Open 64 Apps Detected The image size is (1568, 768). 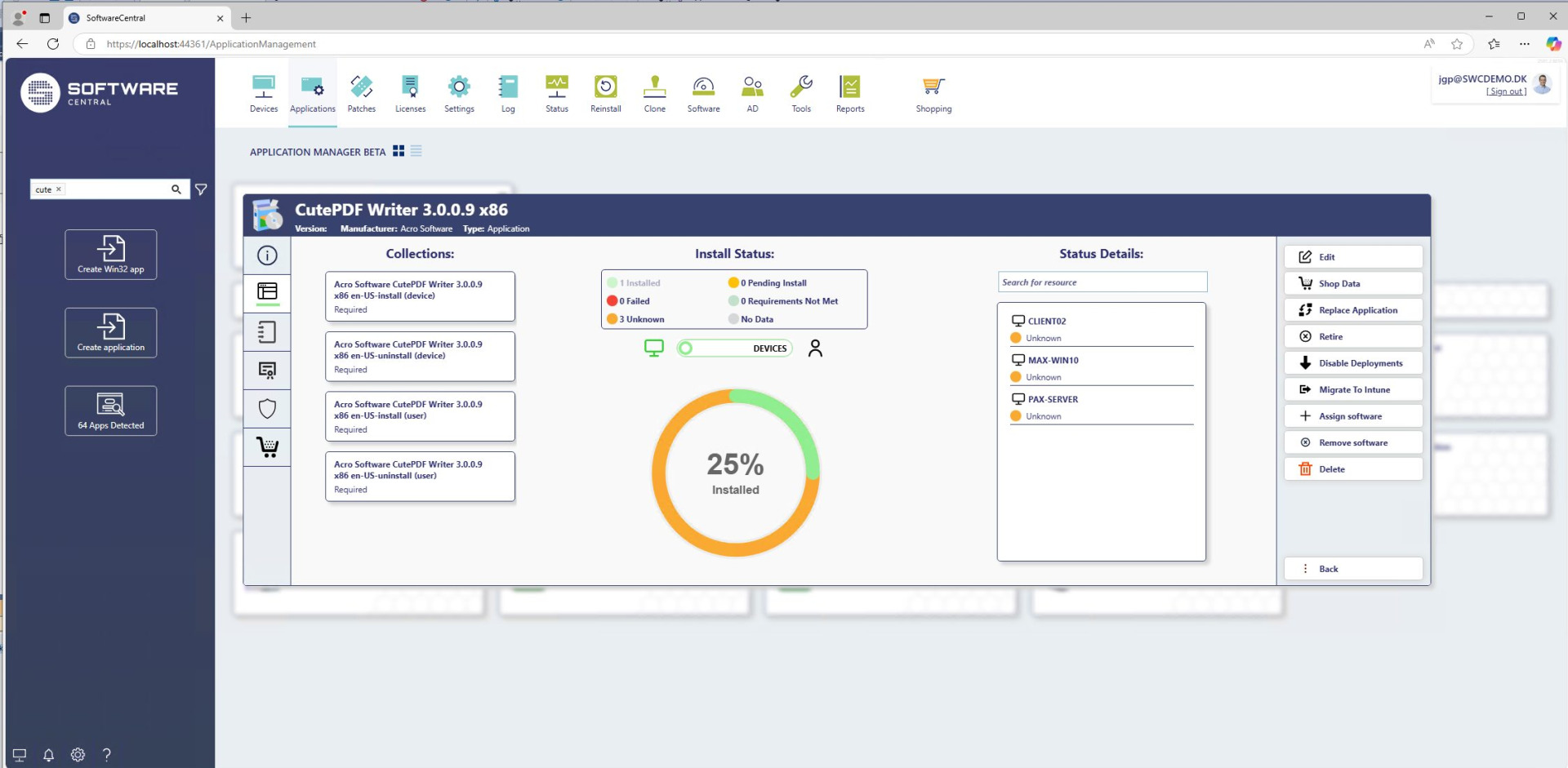coord(111,411)
